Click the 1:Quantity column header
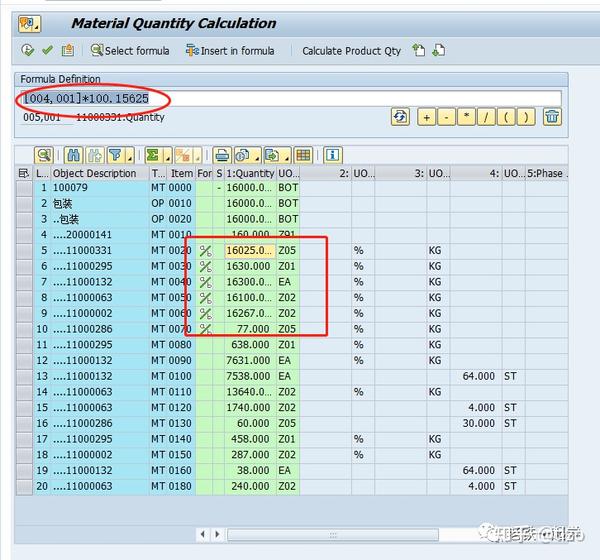Viewport: 600px width, 560px height. click(250, 173)
